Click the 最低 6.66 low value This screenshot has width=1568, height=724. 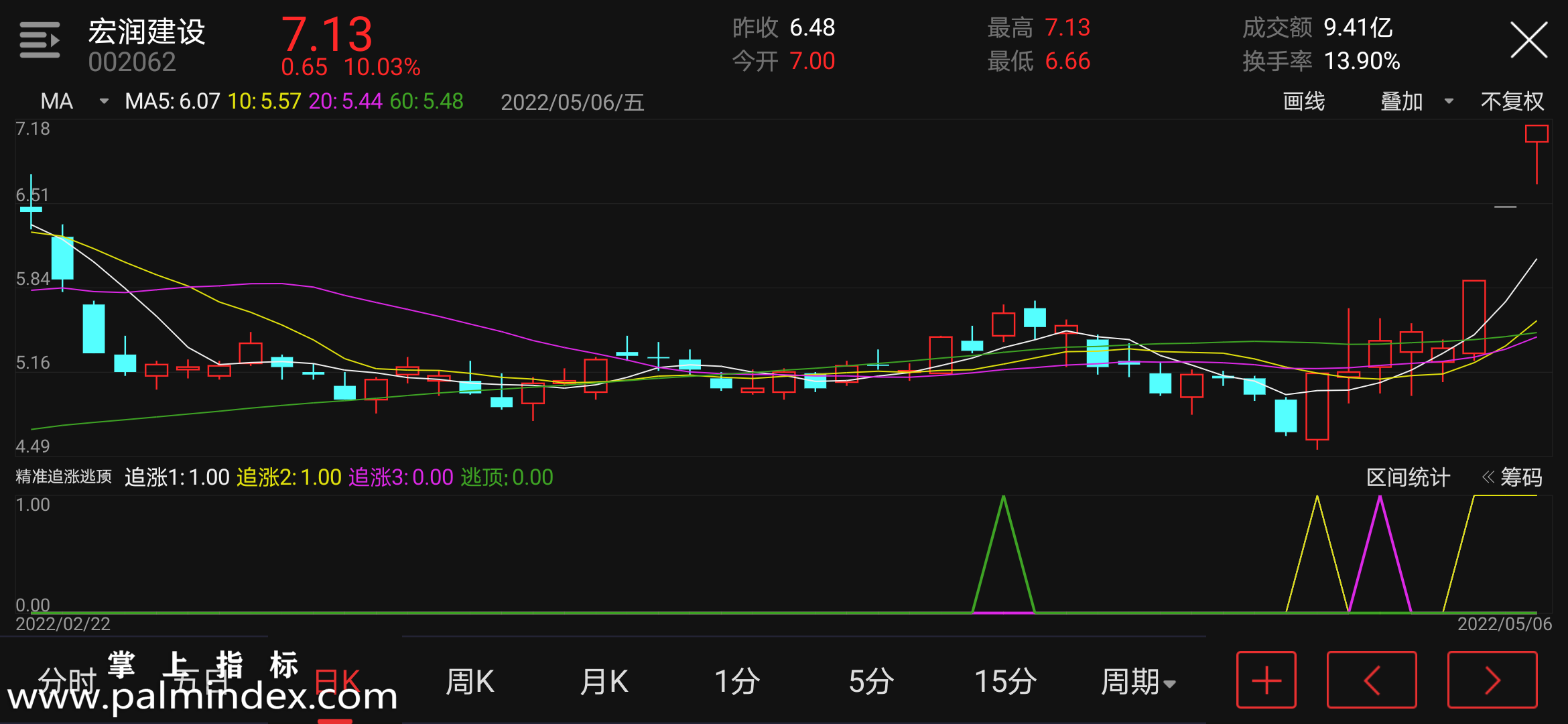point(1039,61)
